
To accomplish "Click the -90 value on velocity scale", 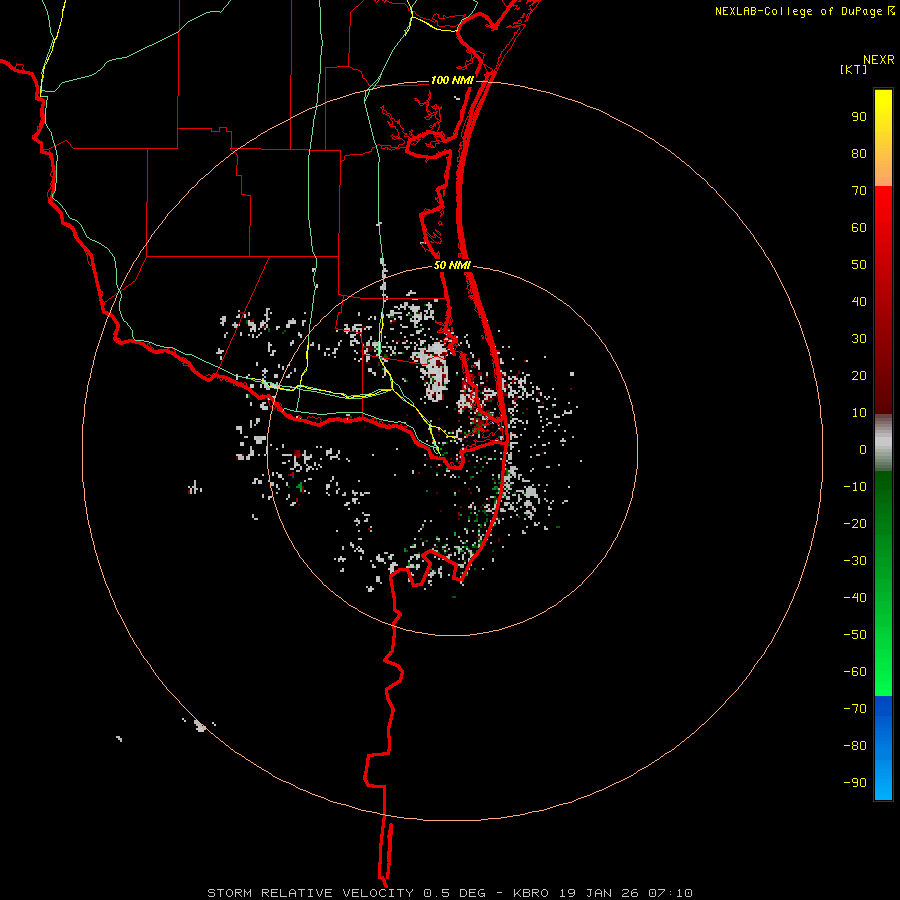I will 855,783.
